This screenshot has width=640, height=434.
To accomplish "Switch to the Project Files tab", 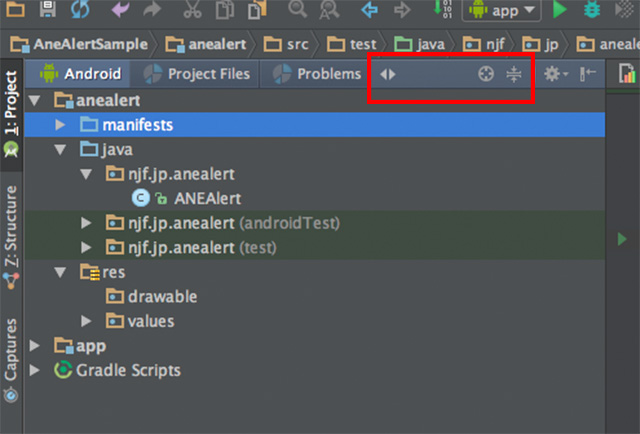I will (x=197, y=74).
